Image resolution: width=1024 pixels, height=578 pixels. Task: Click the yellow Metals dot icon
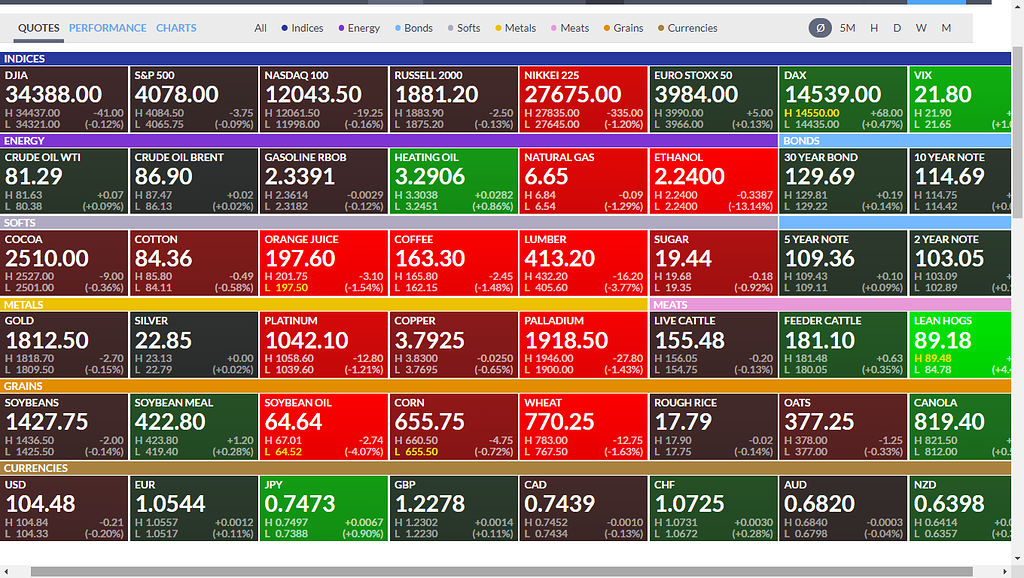click(x=499, y=28)
